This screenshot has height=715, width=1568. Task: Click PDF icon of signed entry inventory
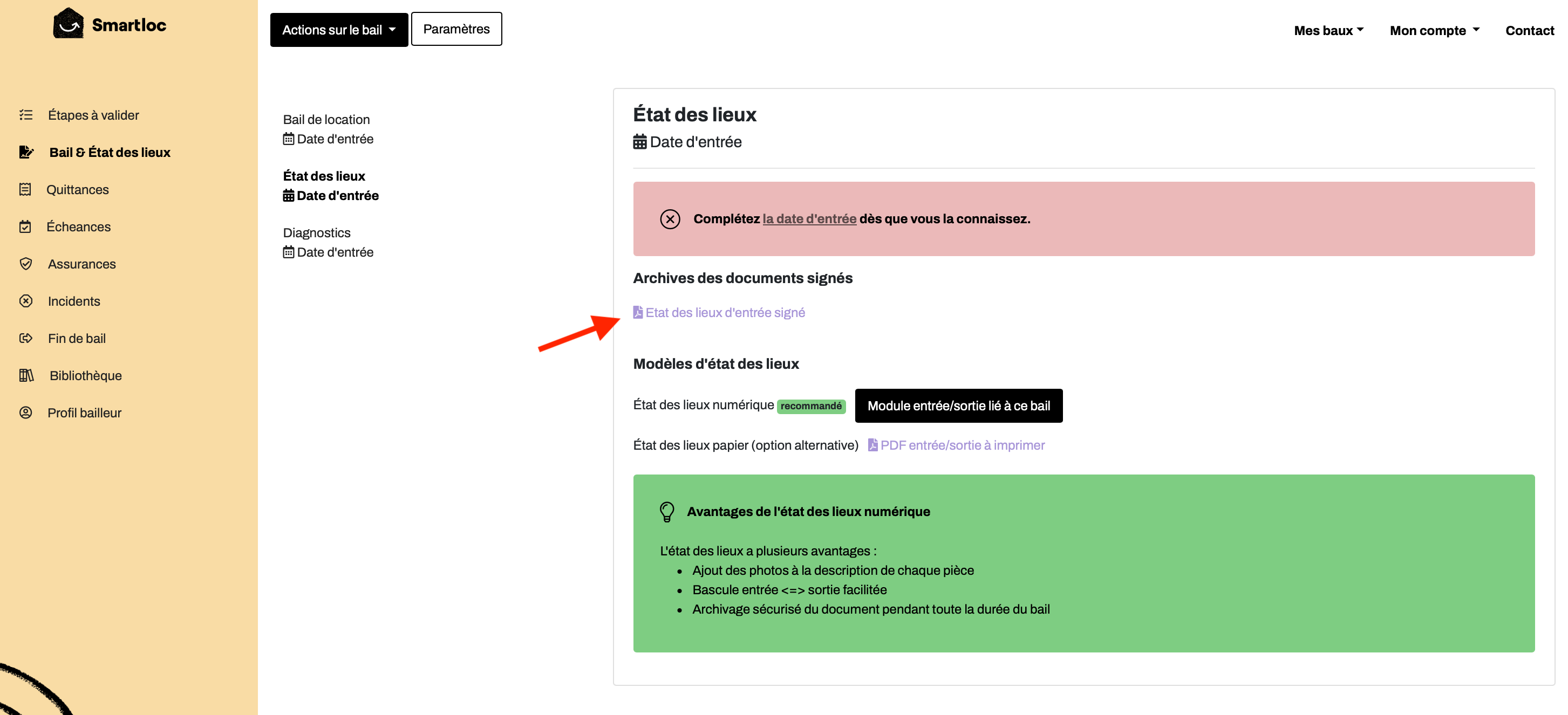click(x=638, y=312)
